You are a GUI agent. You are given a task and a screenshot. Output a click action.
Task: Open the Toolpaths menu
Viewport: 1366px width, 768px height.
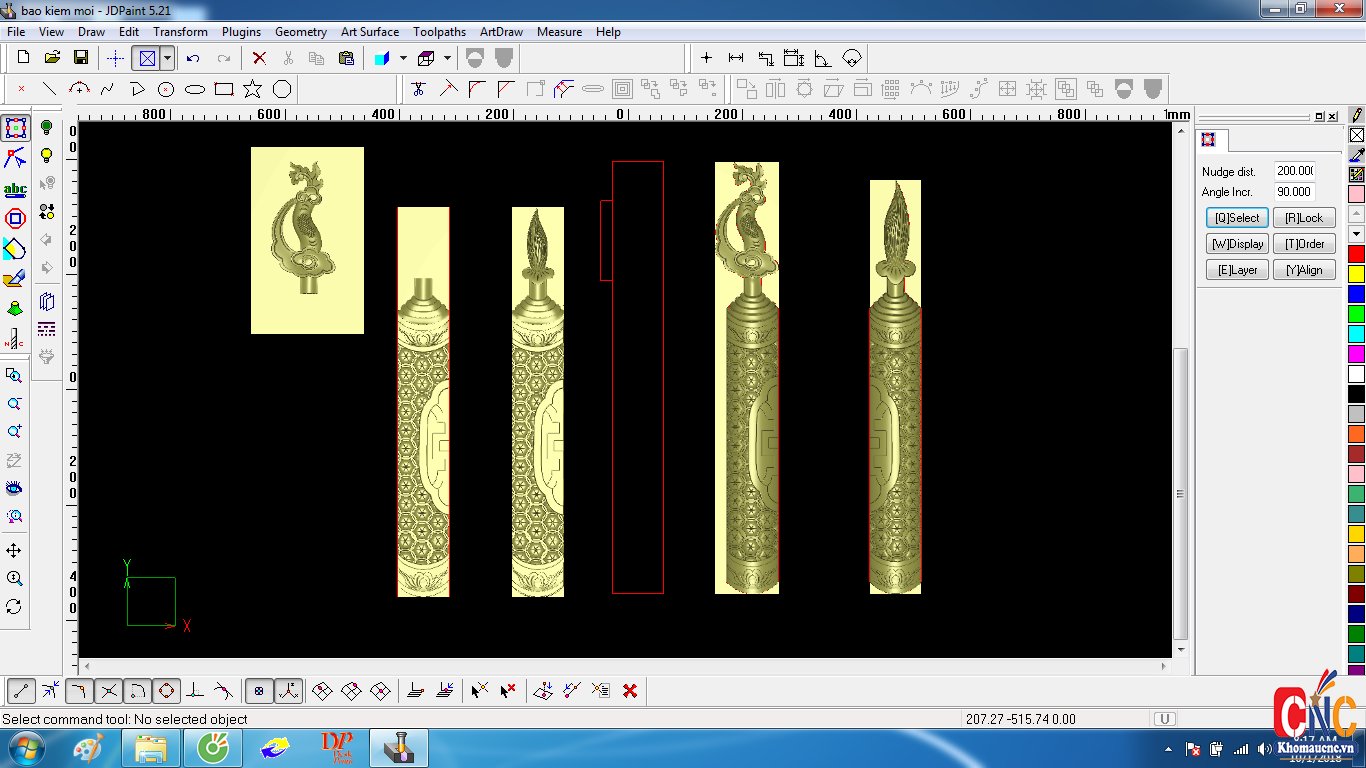point(439,32)
